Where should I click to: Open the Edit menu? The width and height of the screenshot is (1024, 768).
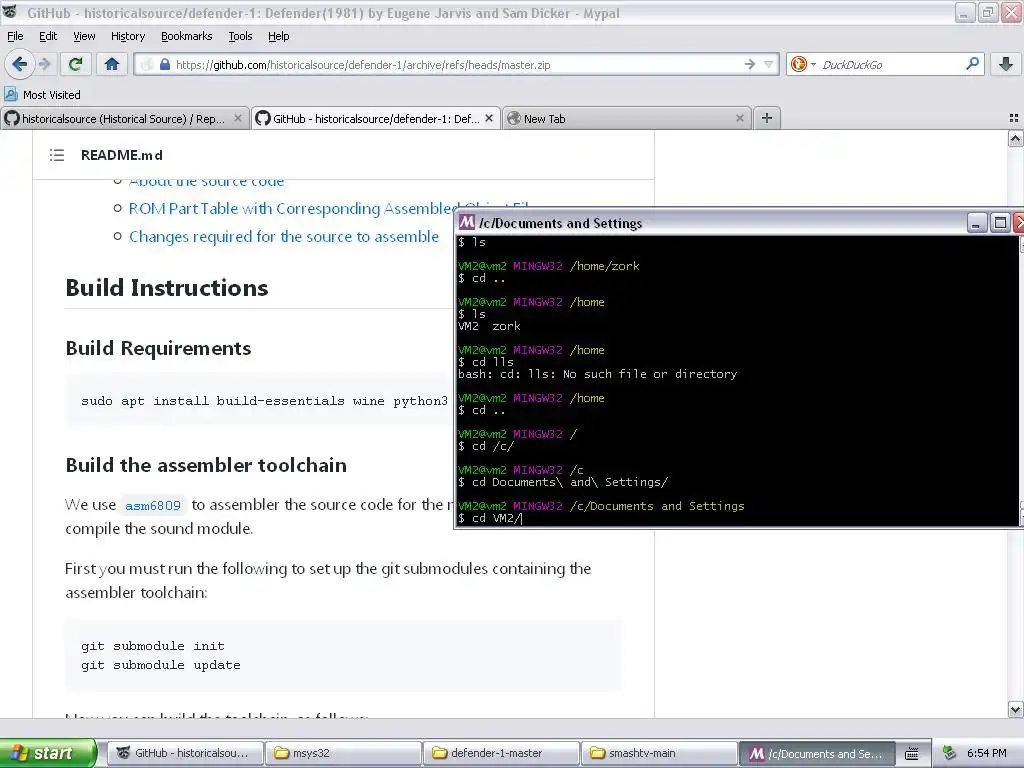click(x=48, y=36)
